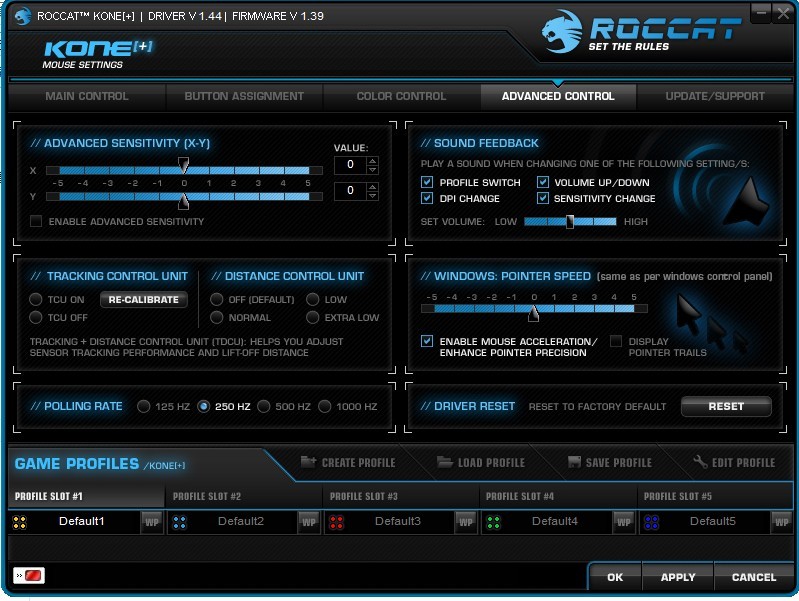This screenshot has height=601, width=799.
Task: Select DCU Normal option
Action: pyautogui.click(x=217, y=317)
